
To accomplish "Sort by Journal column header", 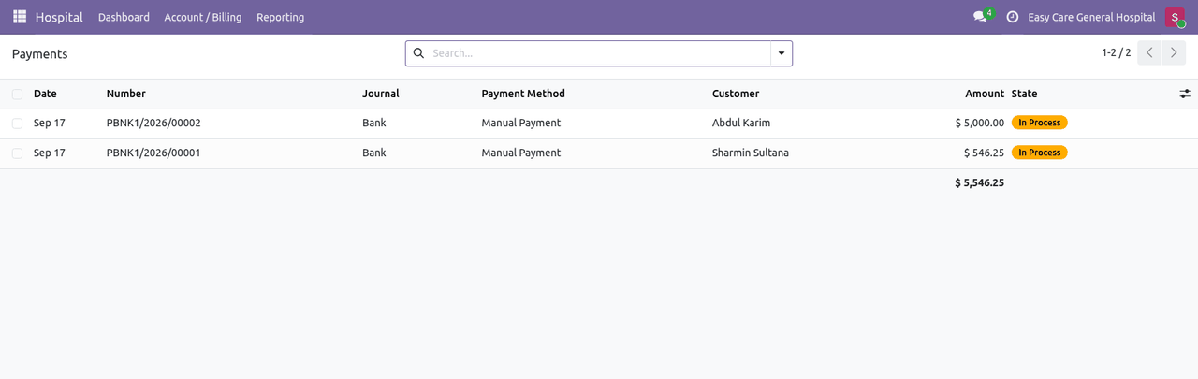I will [380, 93].
